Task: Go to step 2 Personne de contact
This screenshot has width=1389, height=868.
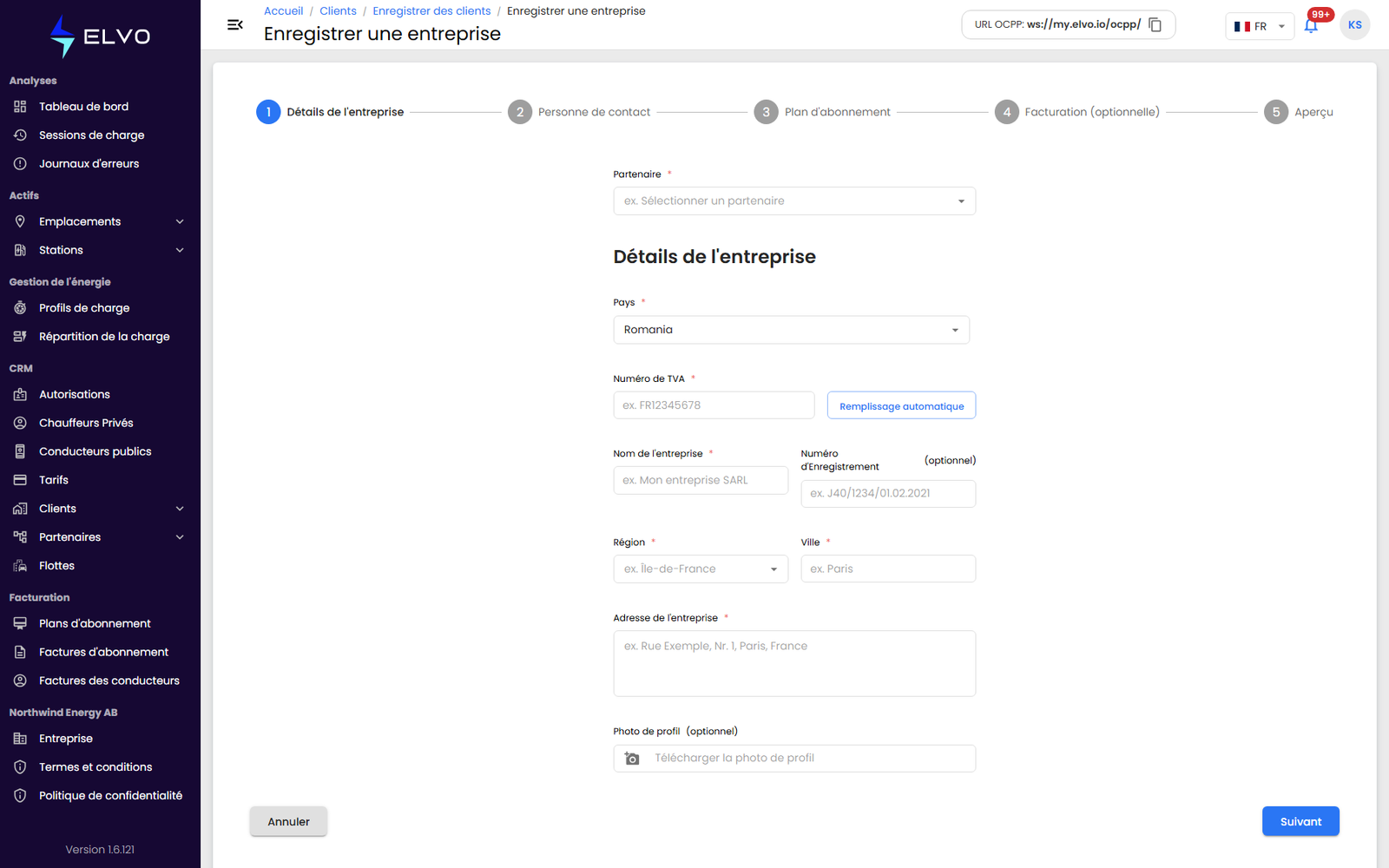Action: (x=579, y=112)
